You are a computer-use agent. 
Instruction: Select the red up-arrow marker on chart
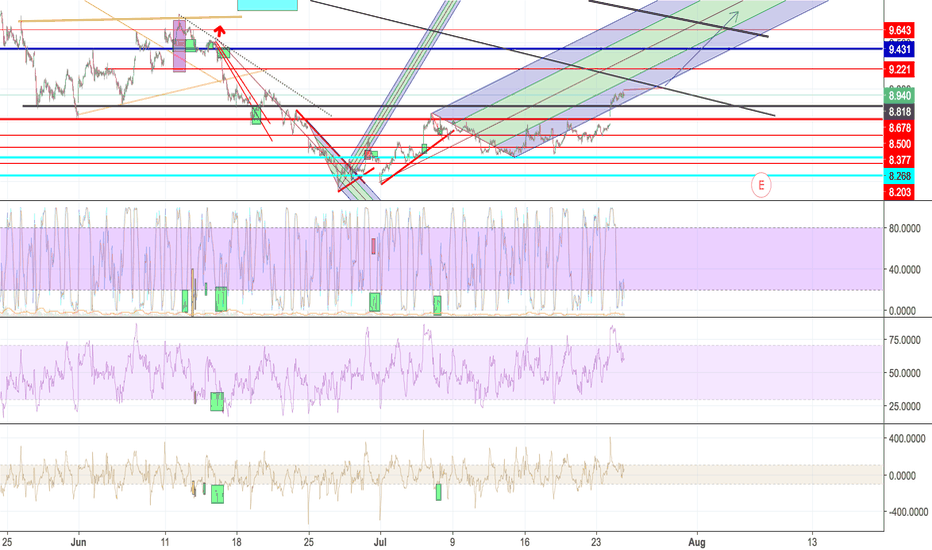pyautogui.click(x=220, y=32)
